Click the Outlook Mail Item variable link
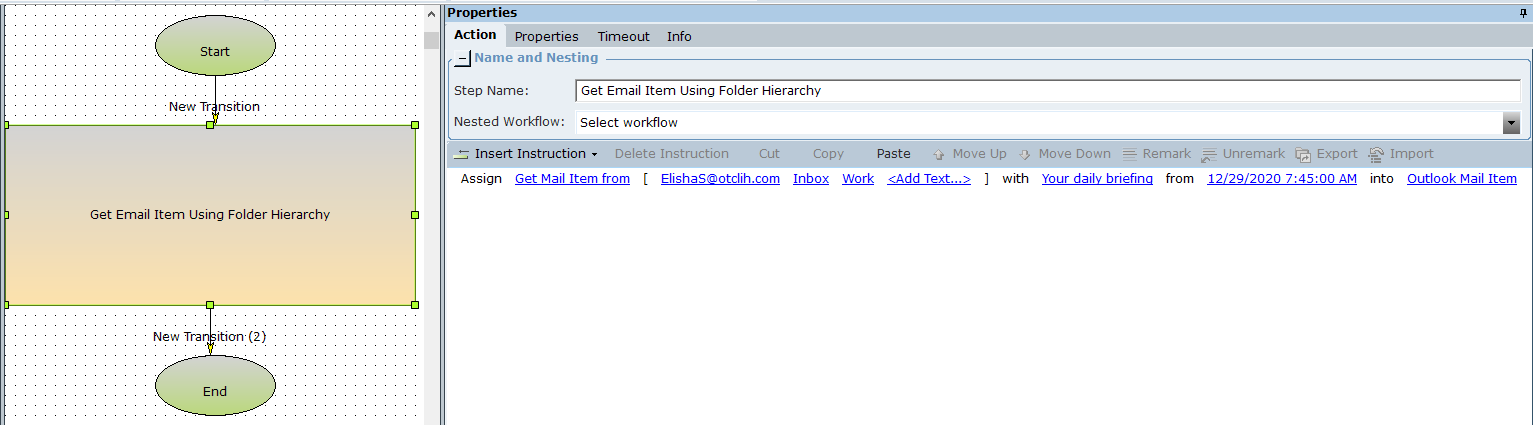 click(1461, 179)
